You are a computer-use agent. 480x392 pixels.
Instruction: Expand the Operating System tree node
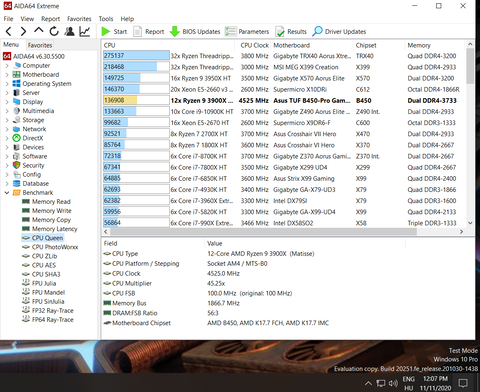click(7, 84)
